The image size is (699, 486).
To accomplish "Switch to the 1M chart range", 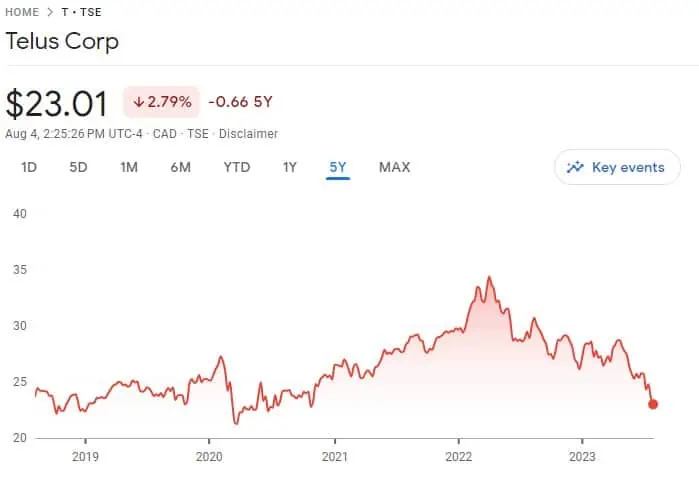I will pos(128,167).
